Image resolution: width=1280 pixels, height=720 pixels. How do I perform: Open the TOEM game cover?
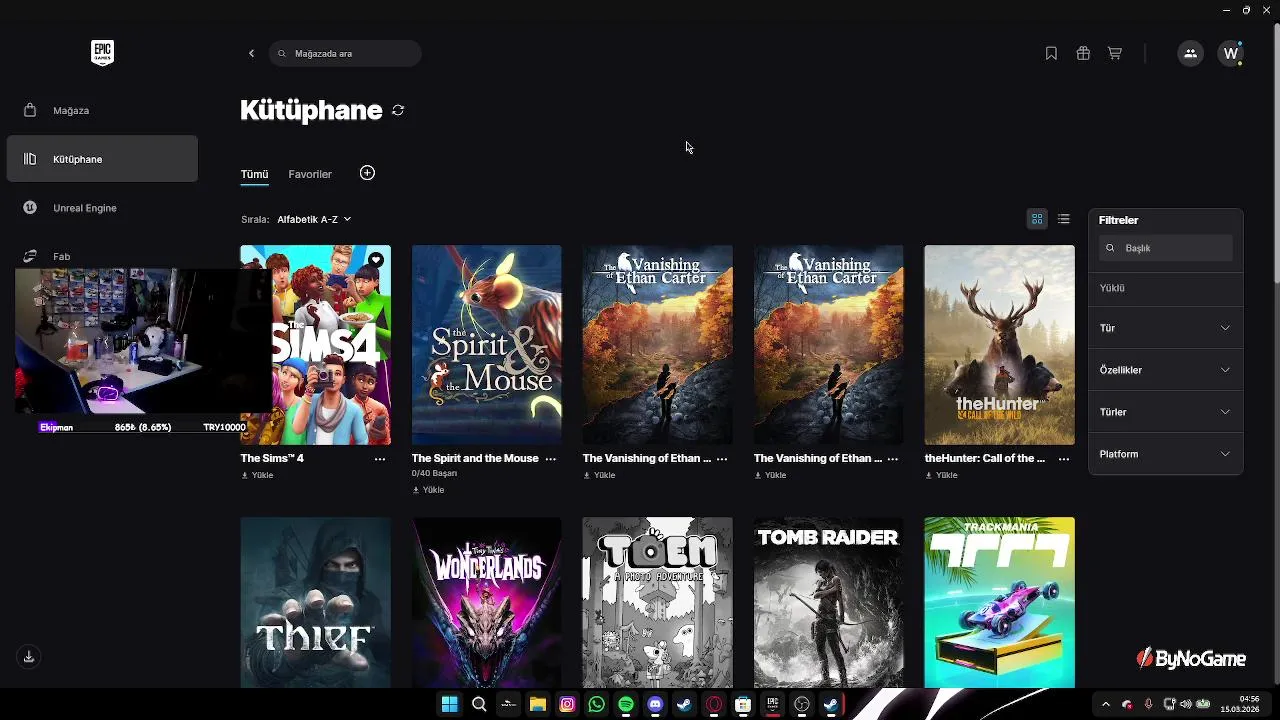658,602
